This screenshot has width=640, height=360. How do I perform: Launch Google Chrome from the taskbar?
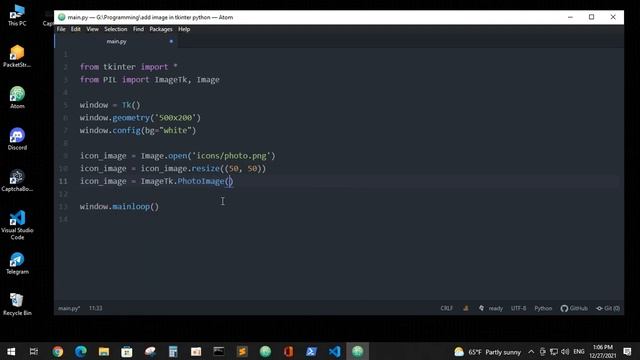point(58,351)
